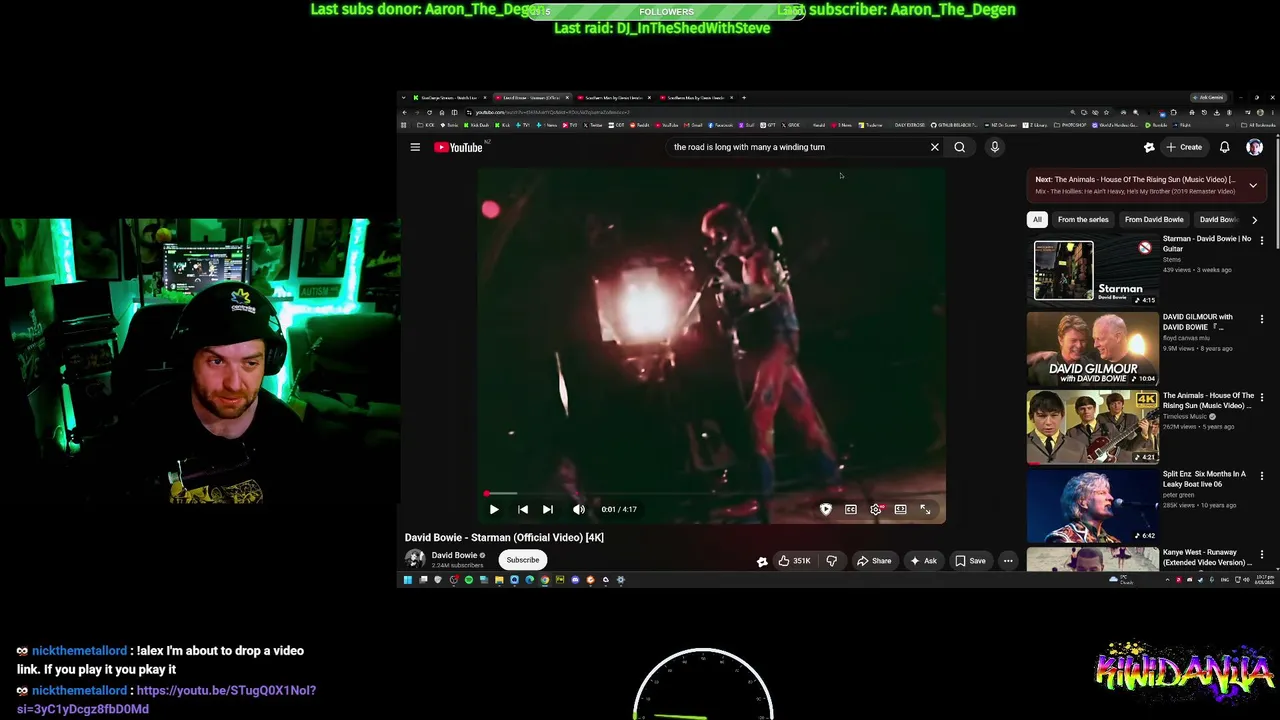Open the Windows Start menu
Viewport: 1280px width, 720px height.
tap(407, 580)
